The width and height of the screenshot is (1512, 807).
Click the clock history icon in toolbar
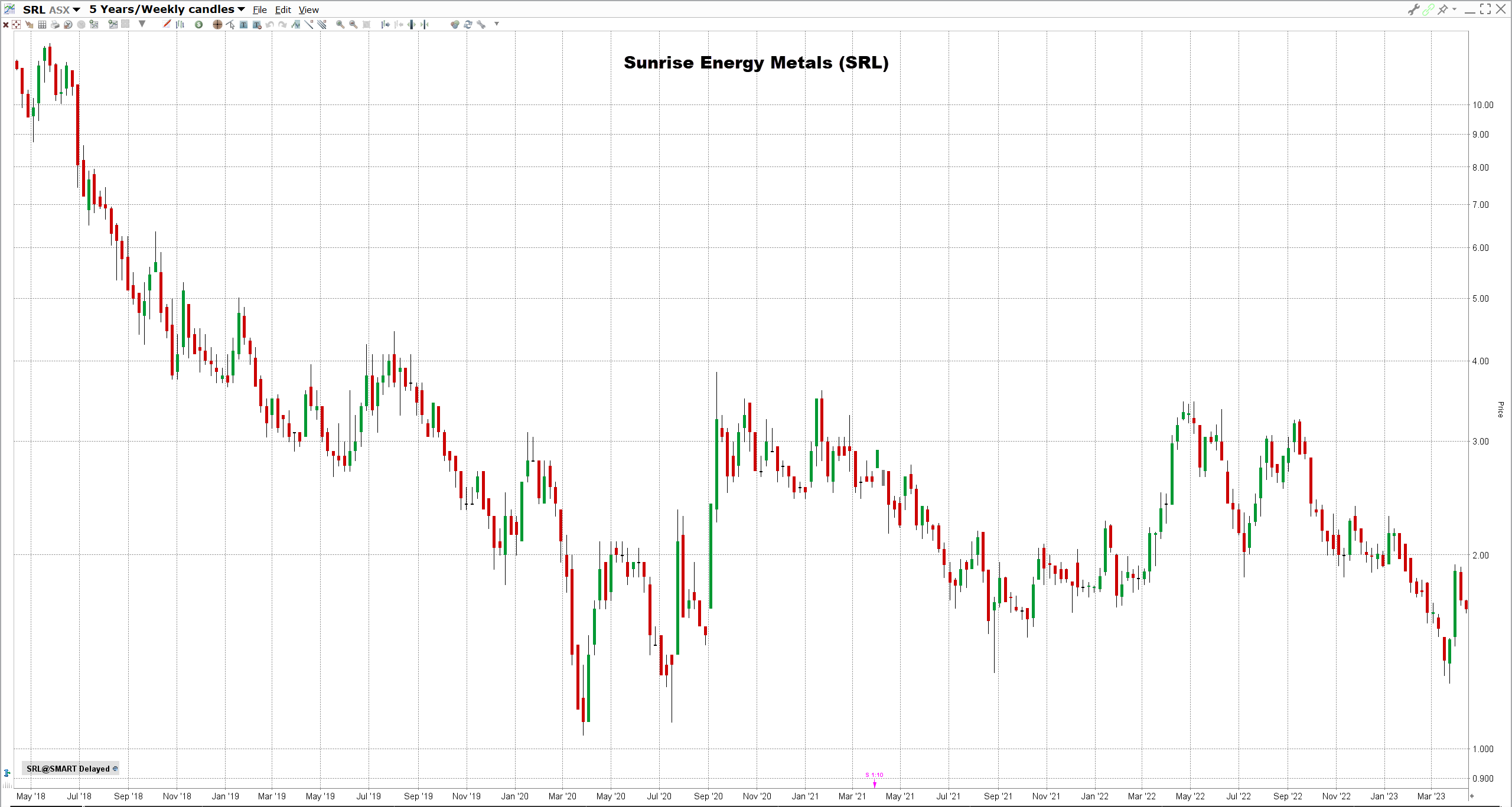(x=68, y=24)
